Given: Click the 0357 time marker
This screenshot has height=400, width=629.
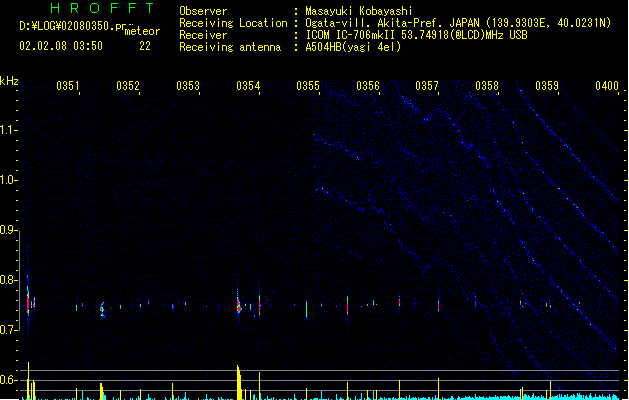Looking at the screenshot, I should 427,85.
